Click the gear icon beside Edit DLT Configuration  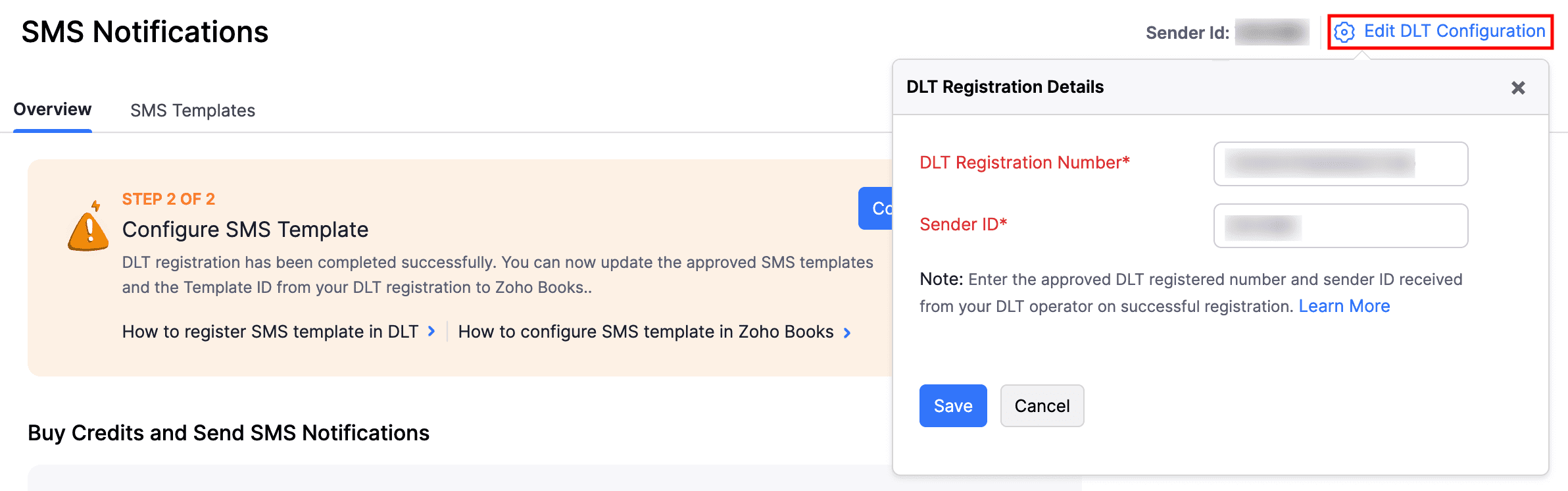pyautogui.click(x=1344, y=32)
